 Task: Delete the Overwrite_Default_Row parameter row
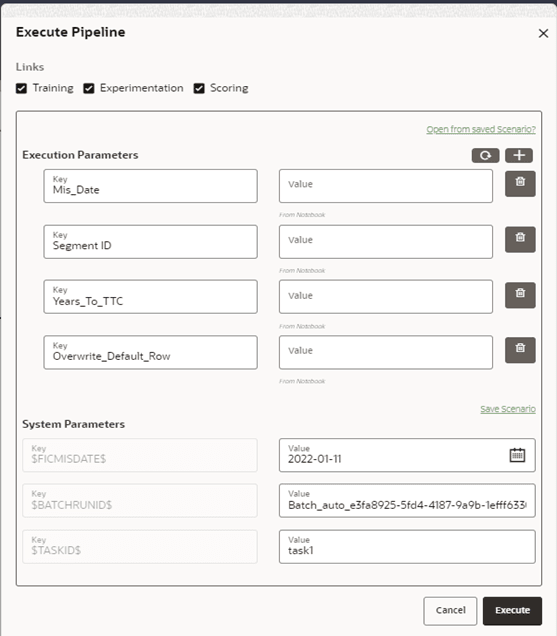tap(520, 350)
